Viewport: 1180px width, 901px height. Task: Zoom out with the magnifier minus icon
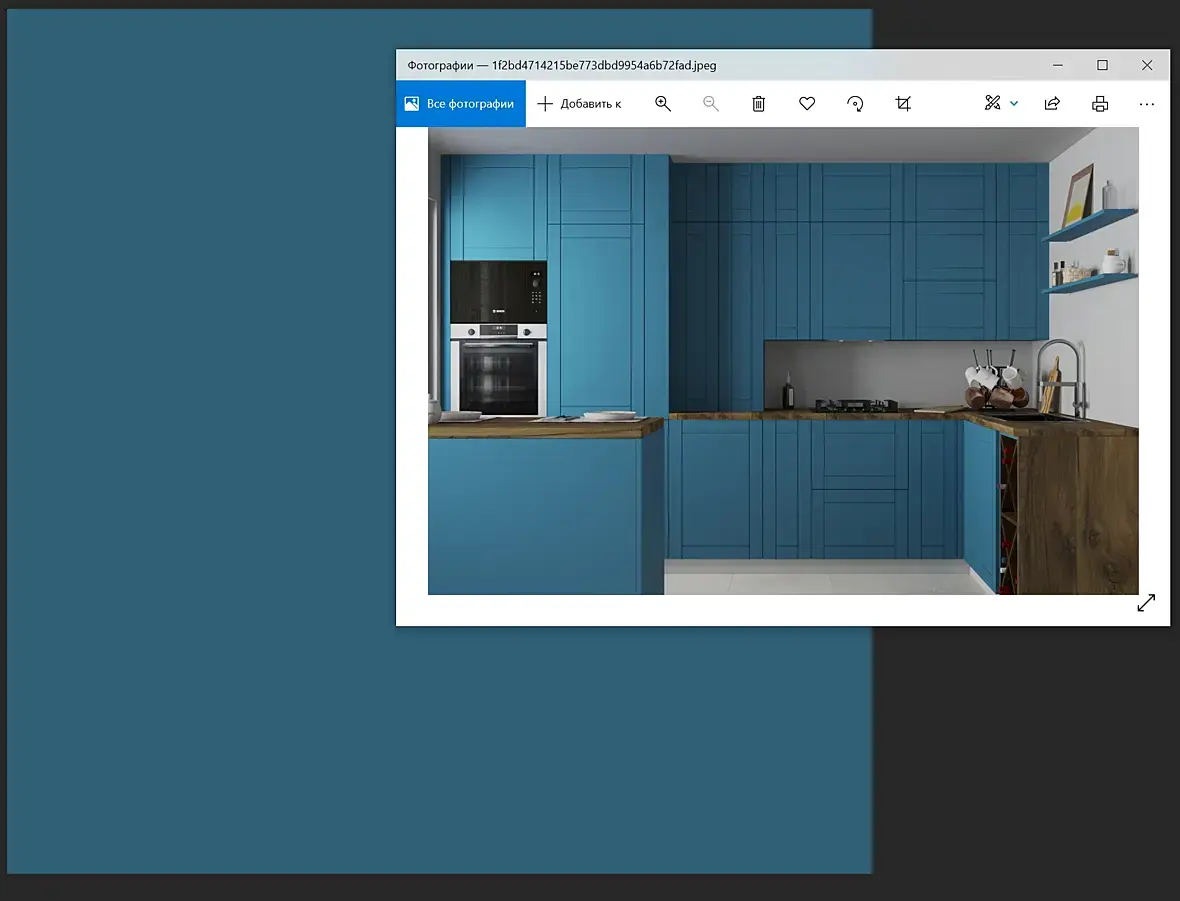(x=710, y=104)
